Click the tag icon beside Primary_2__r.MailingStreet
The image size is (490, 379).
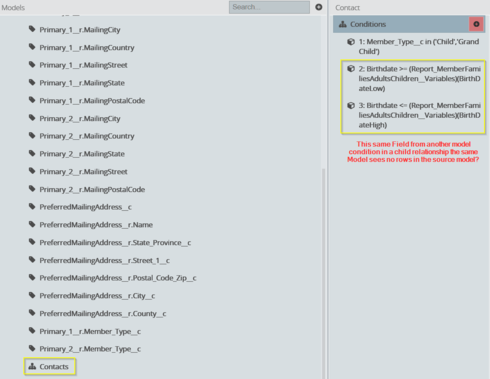pyautogui.click(x=32, y=171)
